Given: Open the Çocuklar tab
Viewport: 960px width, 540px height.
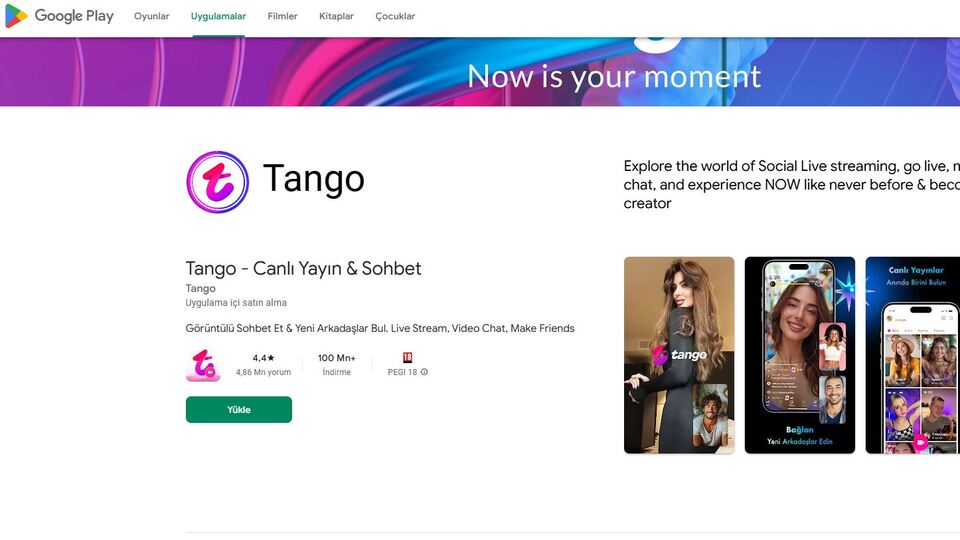Looking at the screenshot, I should (x=395, y=16).
